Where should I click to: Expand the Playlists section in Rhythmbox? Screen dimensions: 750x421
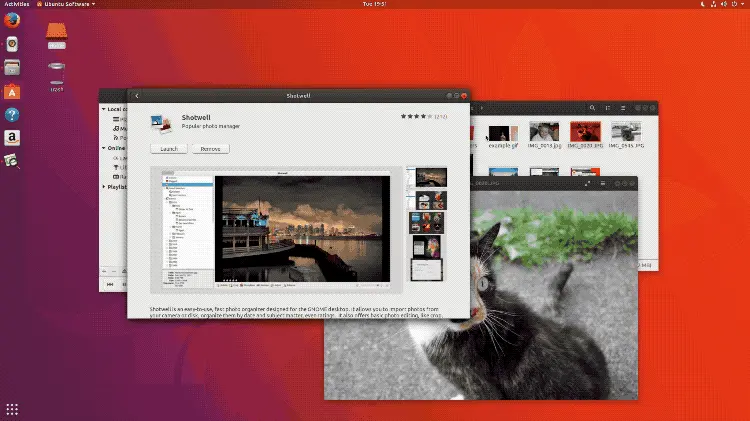click(104, 187)
